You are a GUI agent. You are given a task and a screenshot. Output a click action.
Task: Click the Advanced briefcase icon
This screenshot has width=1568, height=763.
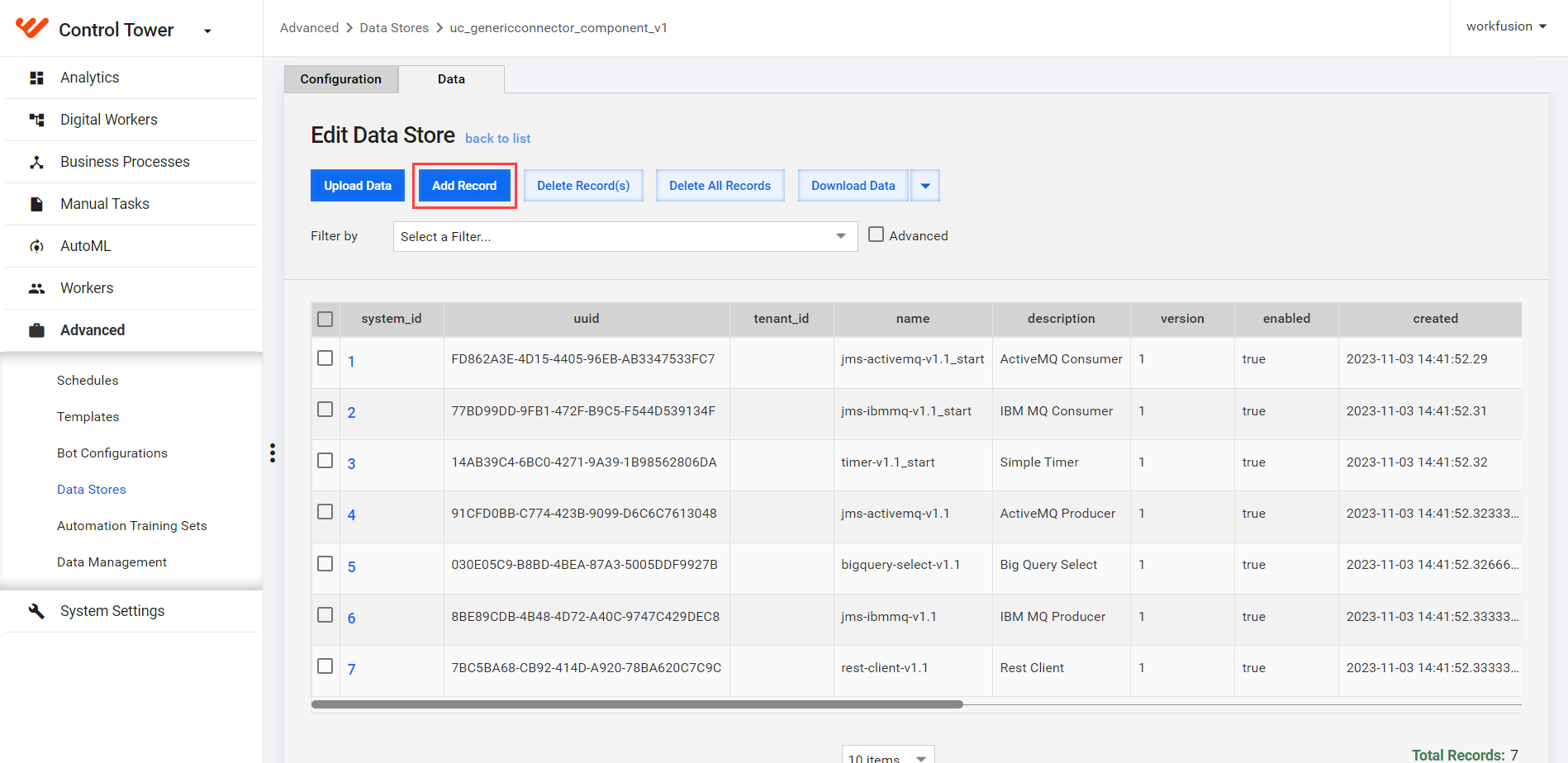[36, 330]
